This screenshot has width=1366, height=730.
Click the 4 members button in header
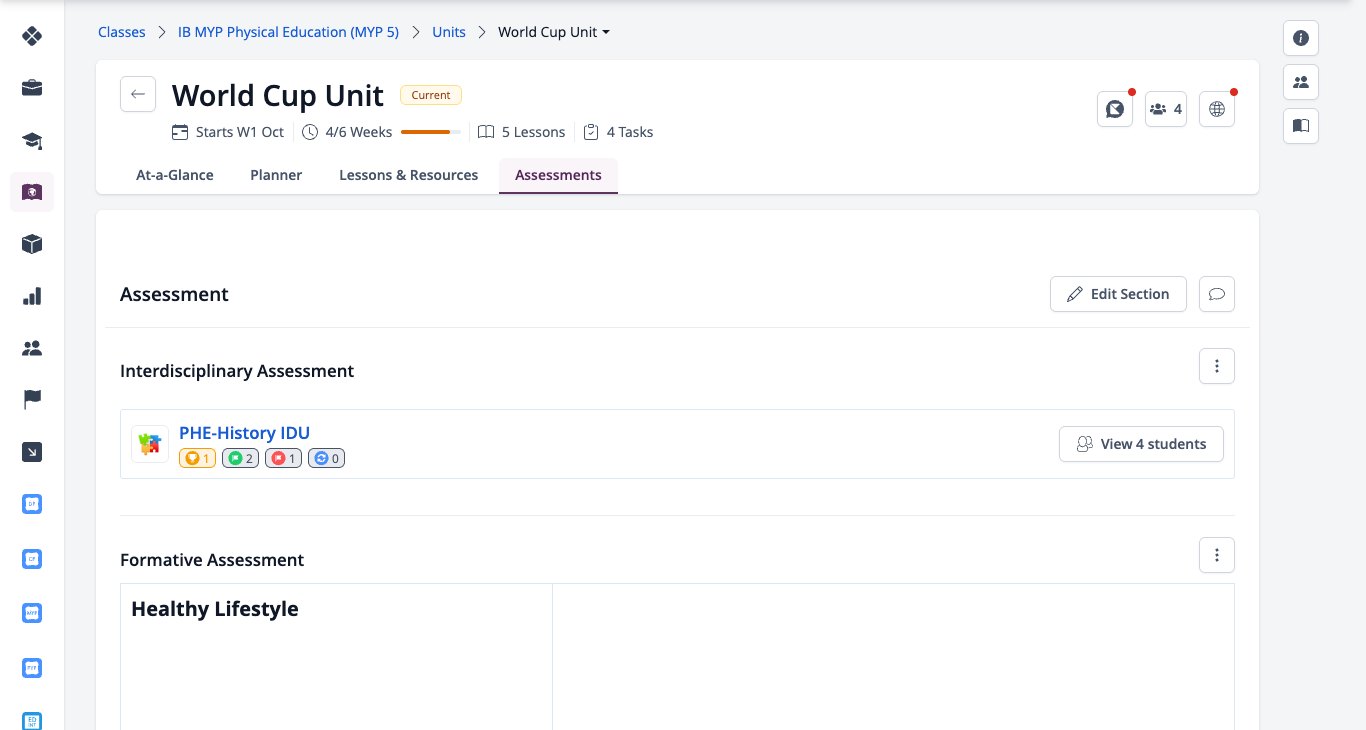pos(1166,109)
